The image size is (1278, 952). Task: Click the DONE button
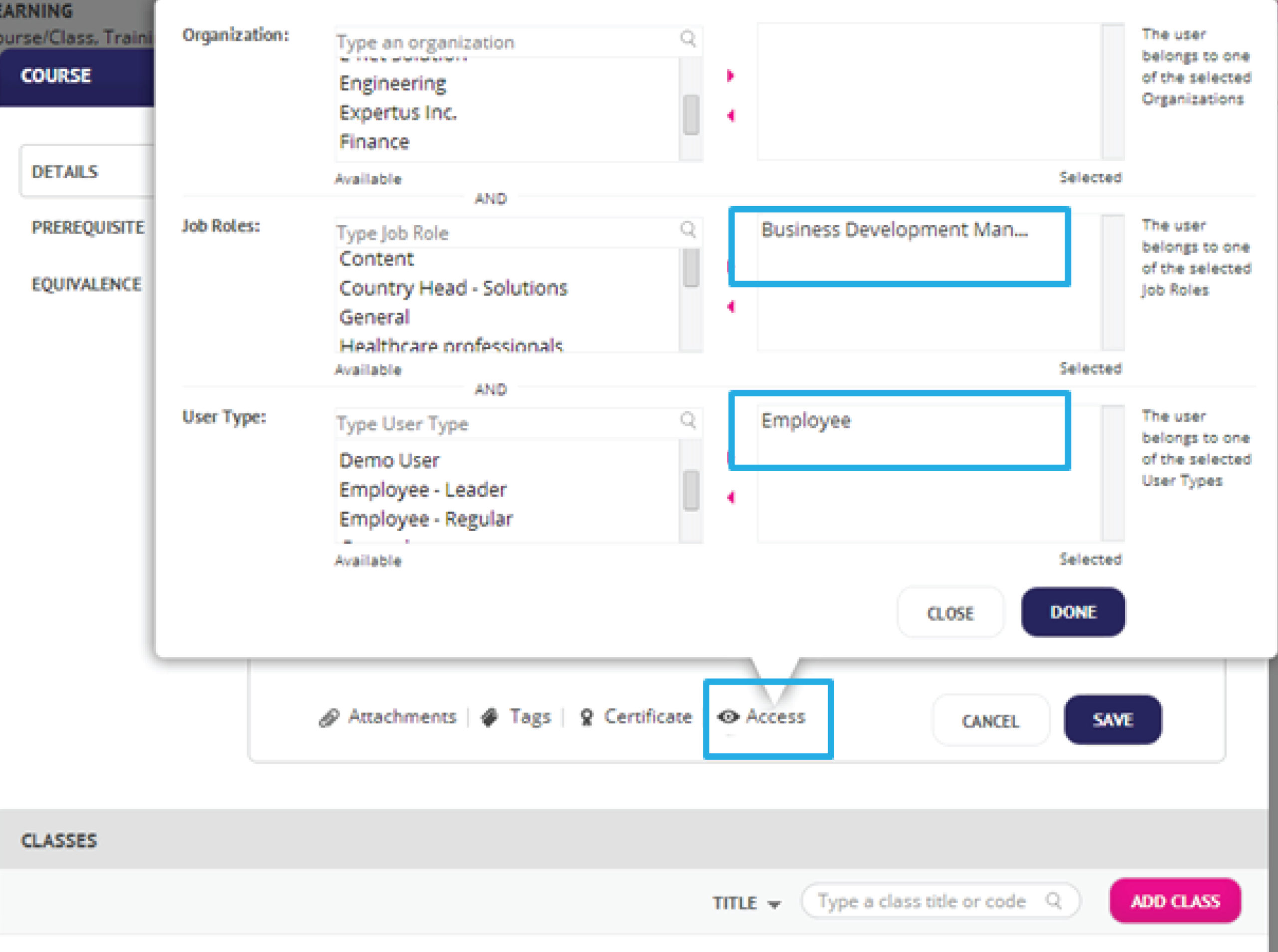1073,612
